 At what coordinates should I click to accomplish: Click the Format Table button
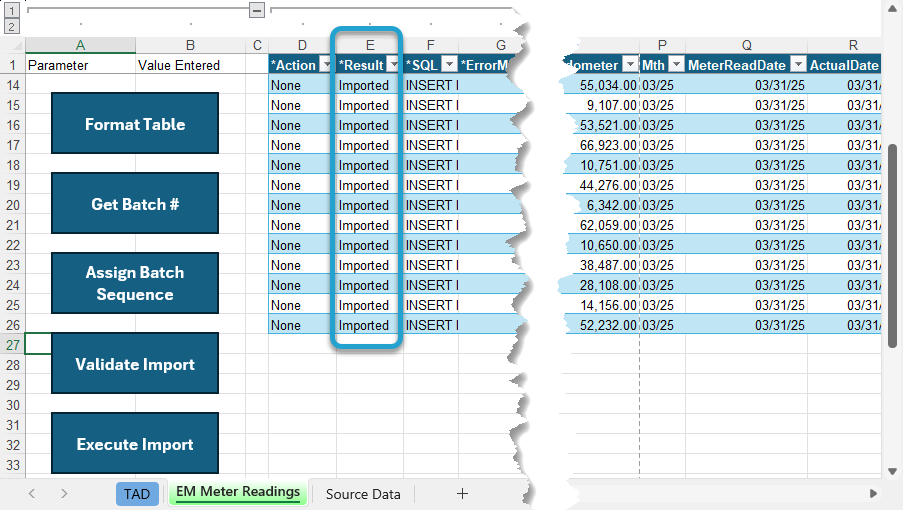pyautogui.click(x=135, y=123)
